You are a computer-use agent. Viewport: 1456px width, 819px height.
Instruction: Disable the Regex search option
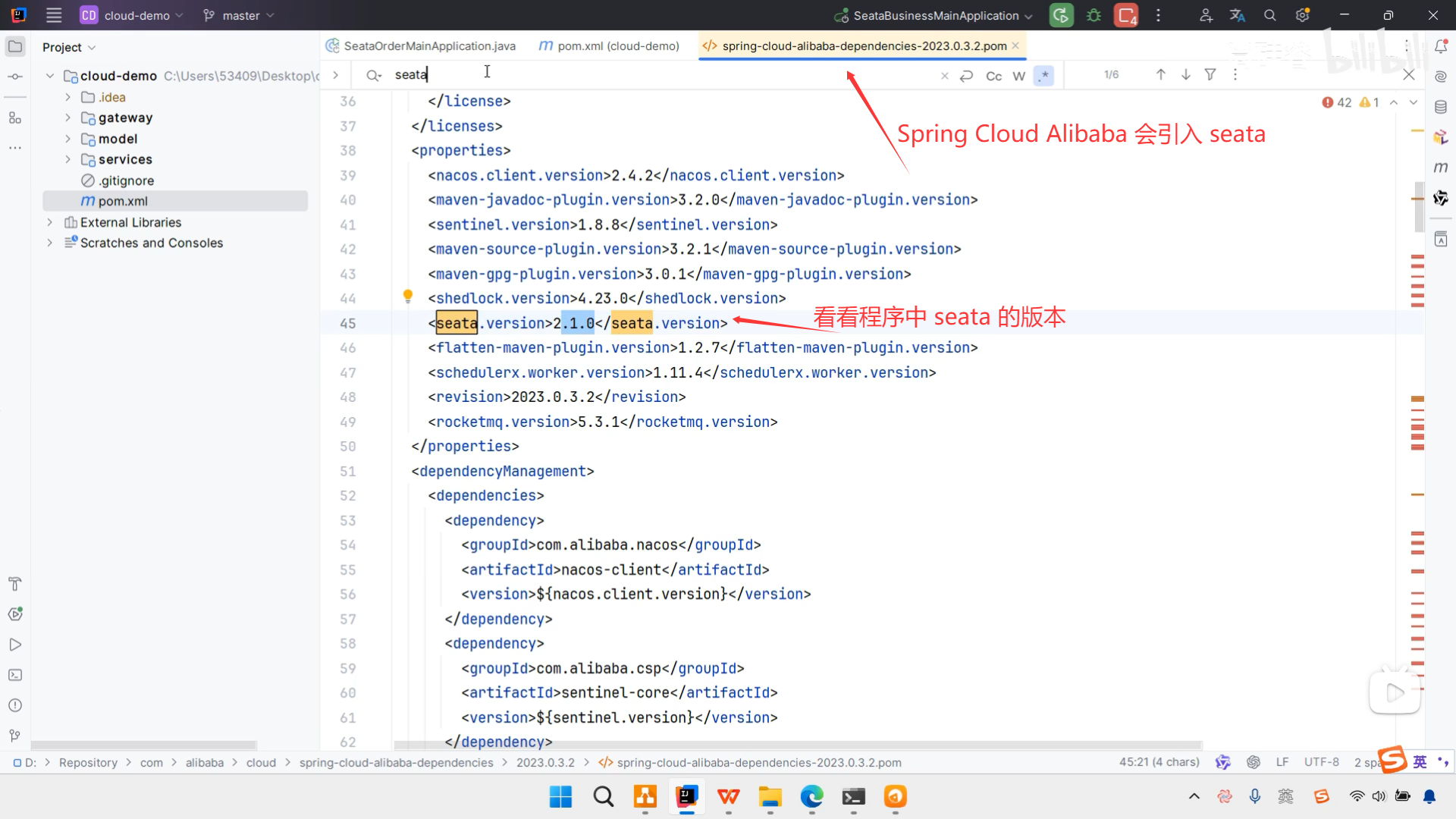tap(1044, 76)
